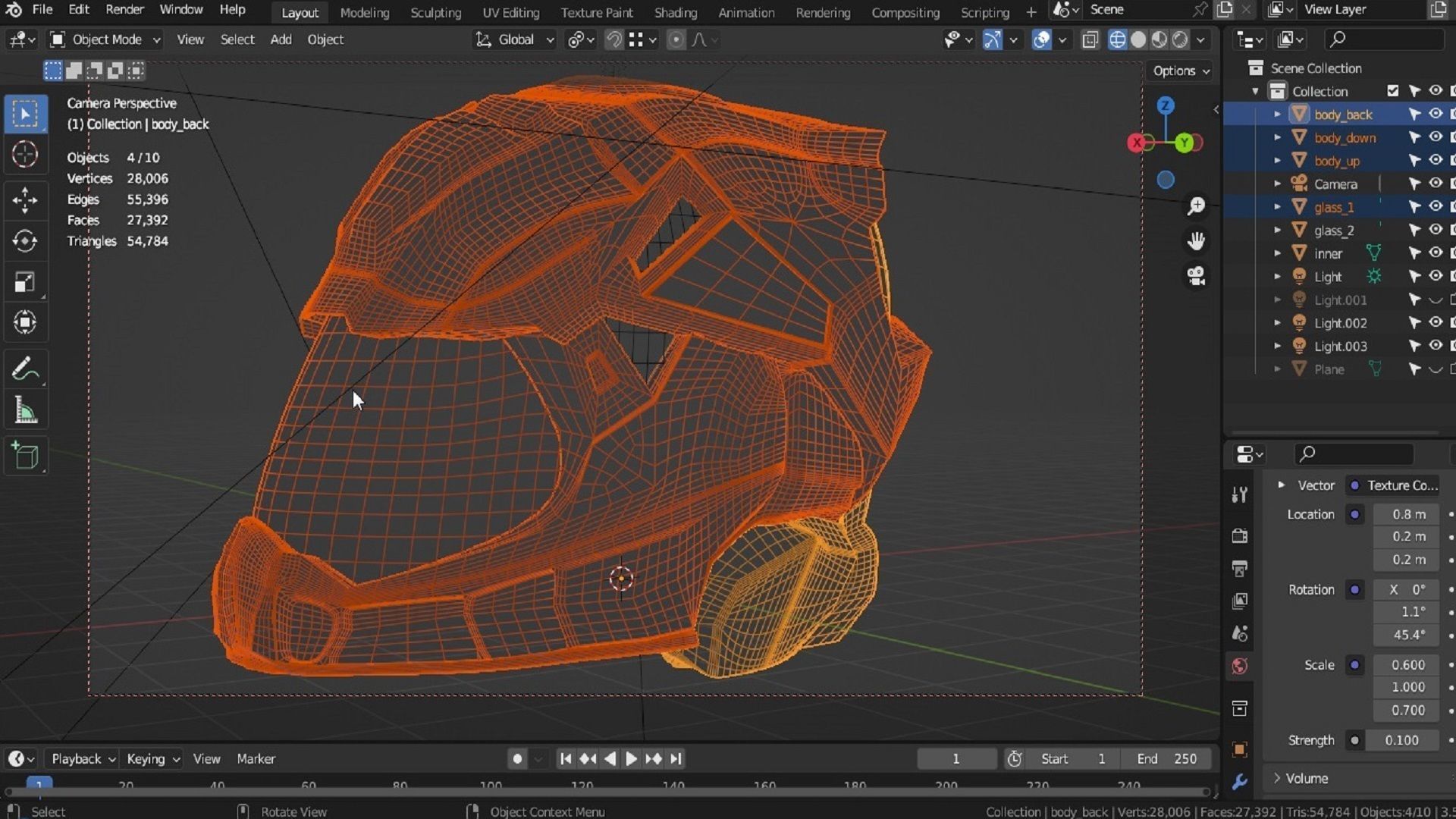
Task: Toggle viewport overlays
Action: click(1042, 39)
